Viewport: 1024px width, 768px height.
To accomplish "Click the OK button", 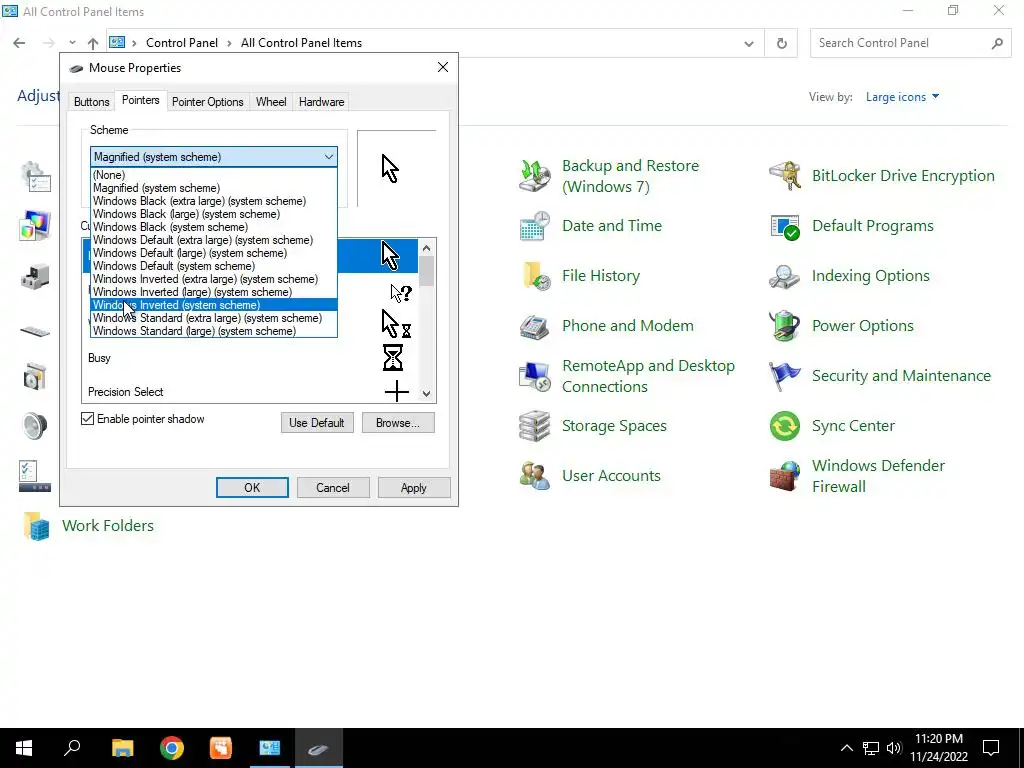I will [x=252, y=488].
